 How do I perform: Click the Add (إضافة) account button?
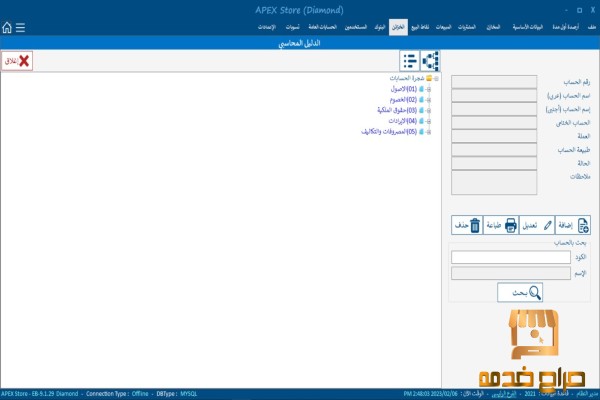[x=575, y=225]
